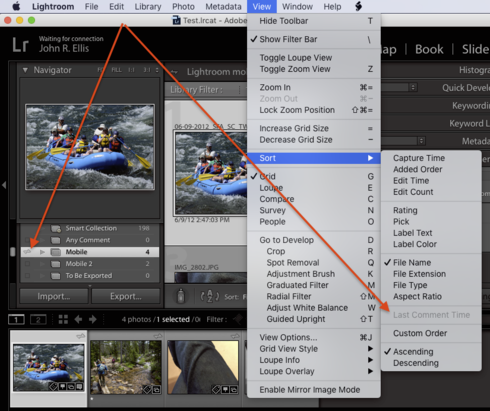Click the To Be Exported collection icon

tap(55, 276)
